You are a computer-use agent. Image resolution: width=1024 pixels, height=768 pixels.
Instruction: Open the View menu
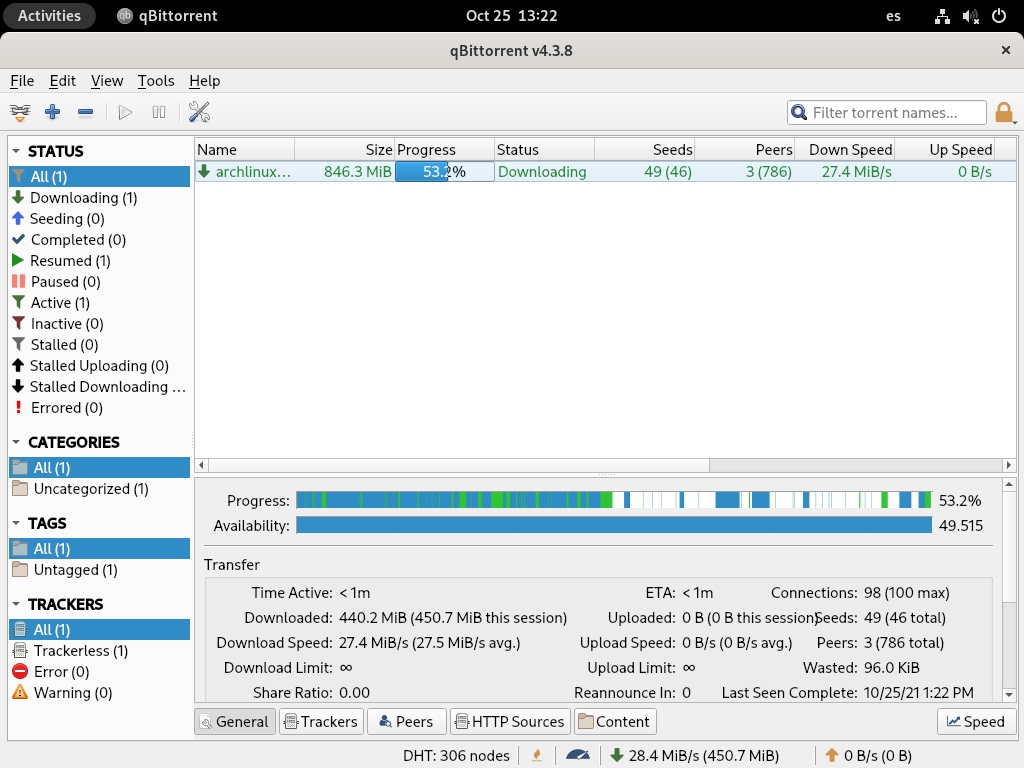coord(107,80)
